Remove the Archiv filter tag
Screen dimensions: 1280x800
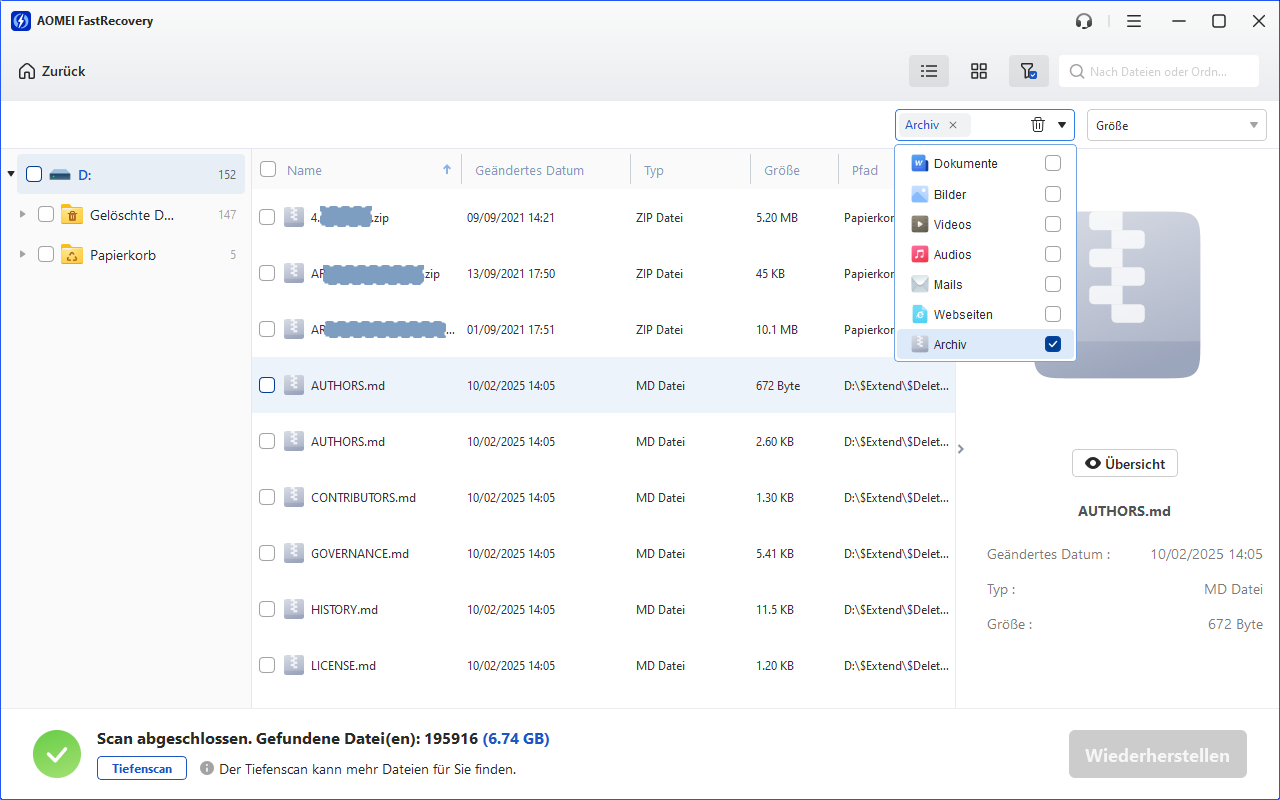click(953, 125)
